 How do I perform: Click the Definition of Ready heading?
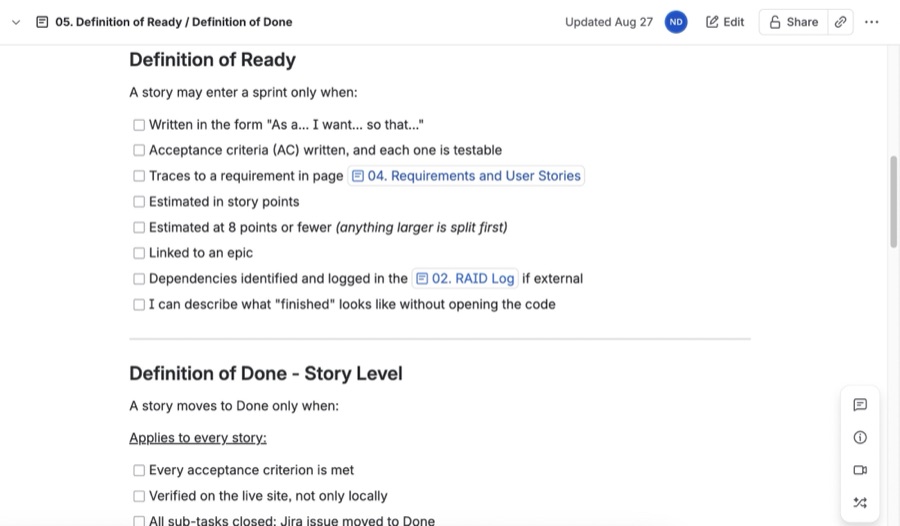click(212, 60)
